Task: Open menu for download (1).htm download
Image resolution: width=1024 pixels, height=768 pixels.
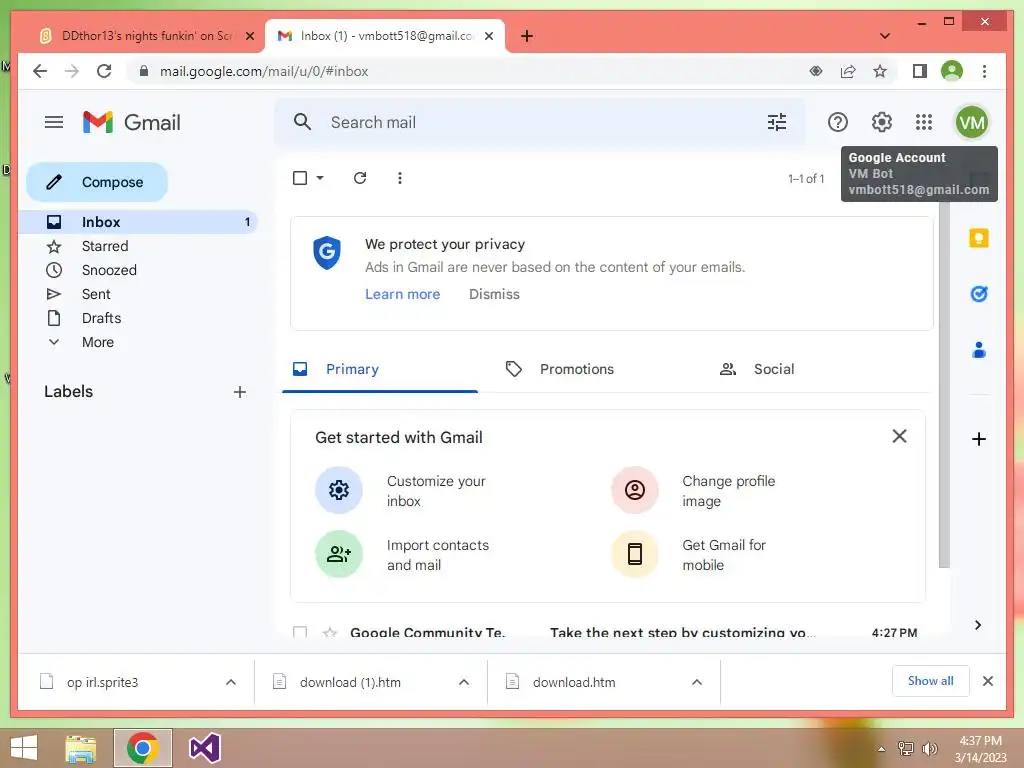Action: click(464, 682)
